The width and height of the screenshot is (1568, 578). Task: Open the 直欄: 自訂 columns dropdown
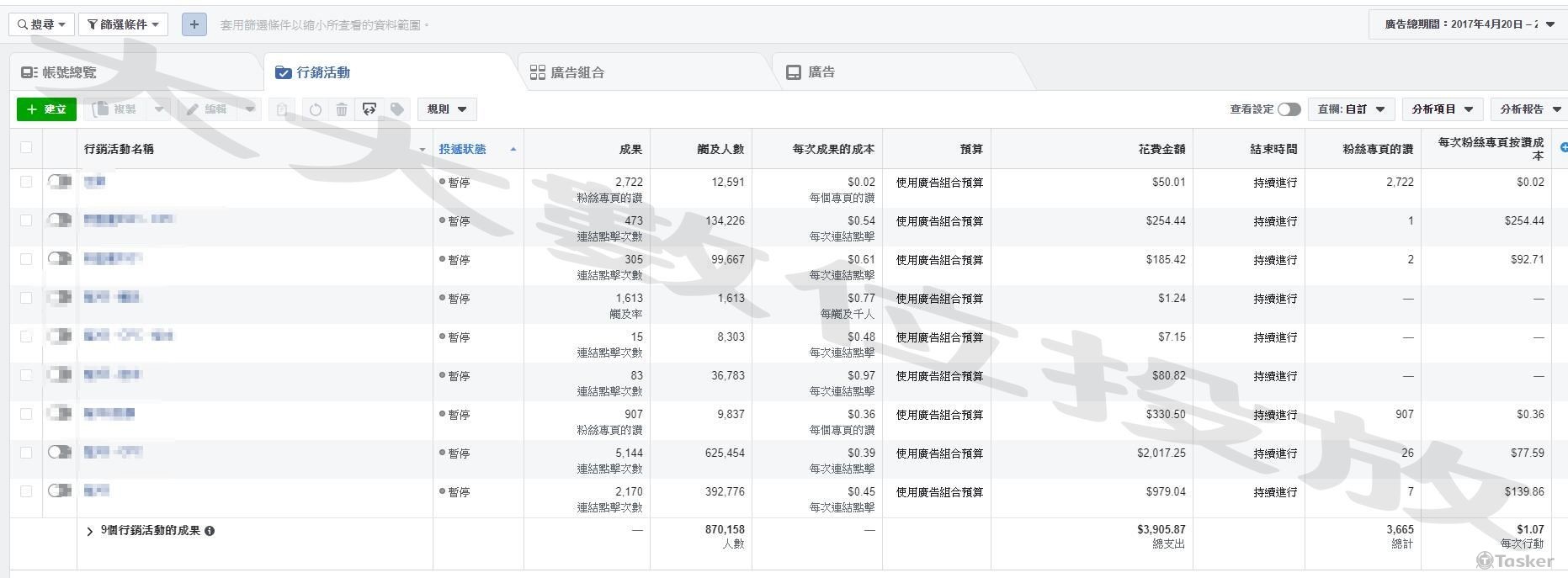point(1351,109)
